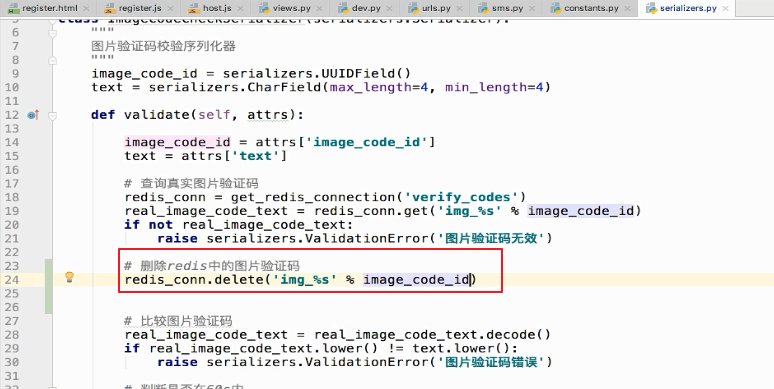Screen dimensions: 774x389
Task: Click the Python file icon on views.py tab
Action: click(x=265, y=8)
